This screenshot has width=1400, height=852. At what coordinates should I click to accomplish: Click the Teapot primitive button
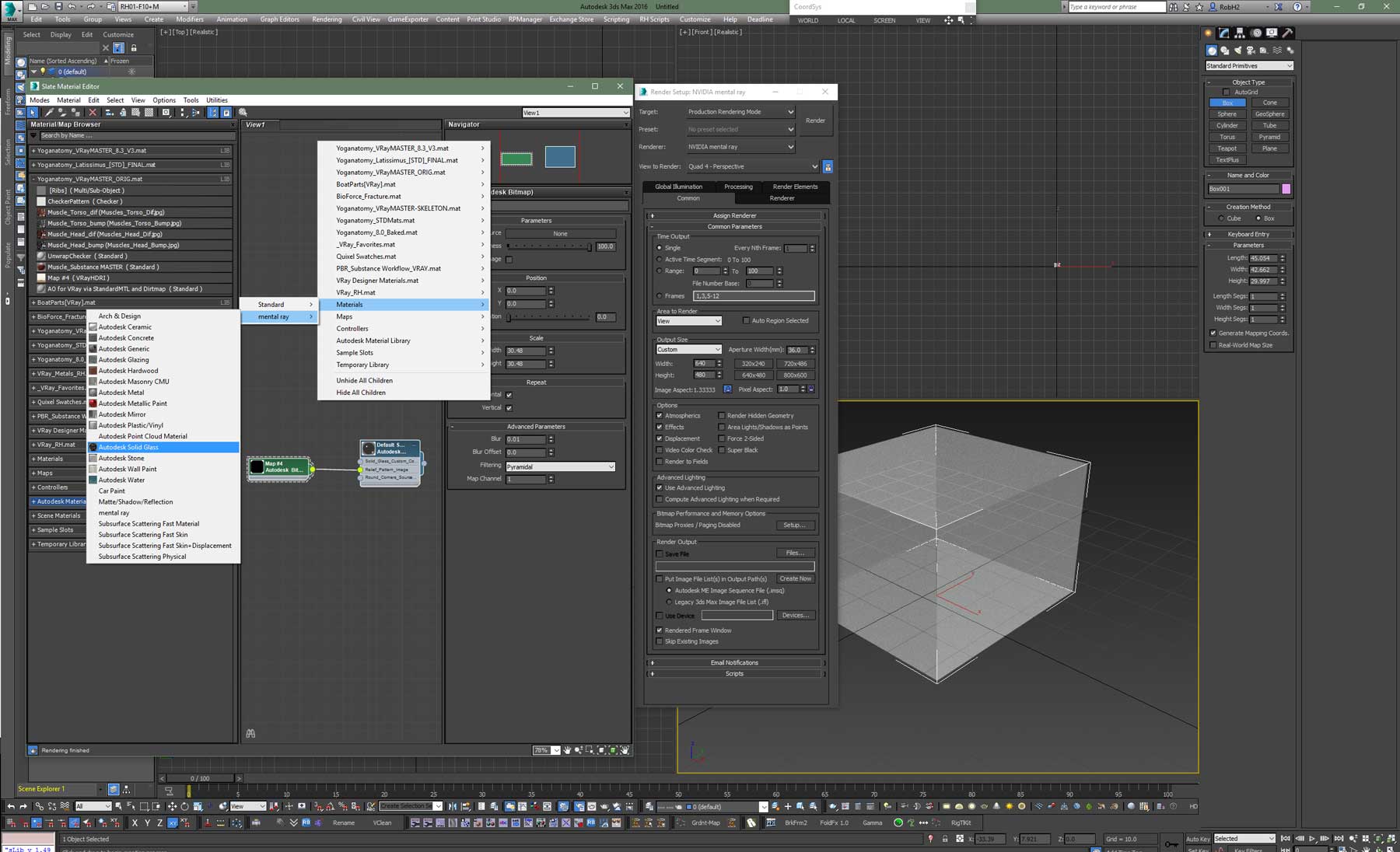[x=1227, y=148]
